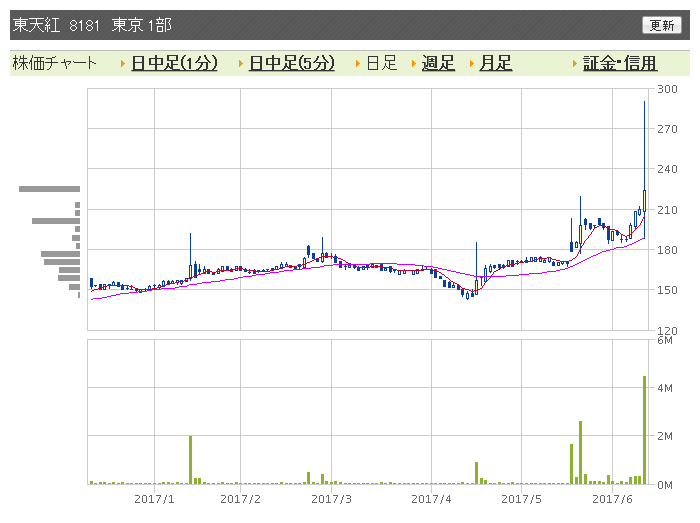Screen dimensions: 700x523
Task: Click the 270 price axis label
Action: [x=667, y=129]
